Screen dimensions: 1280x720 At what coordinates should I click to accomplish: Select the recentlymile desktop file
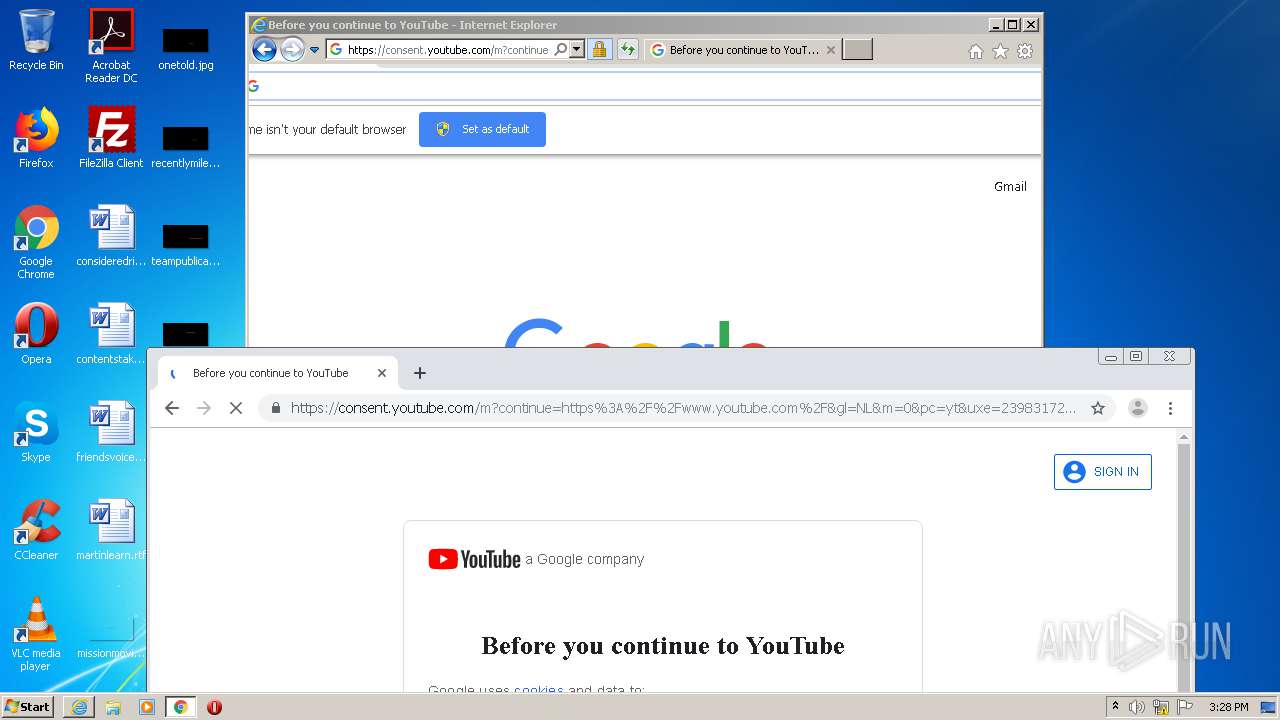tap(186, 146)
